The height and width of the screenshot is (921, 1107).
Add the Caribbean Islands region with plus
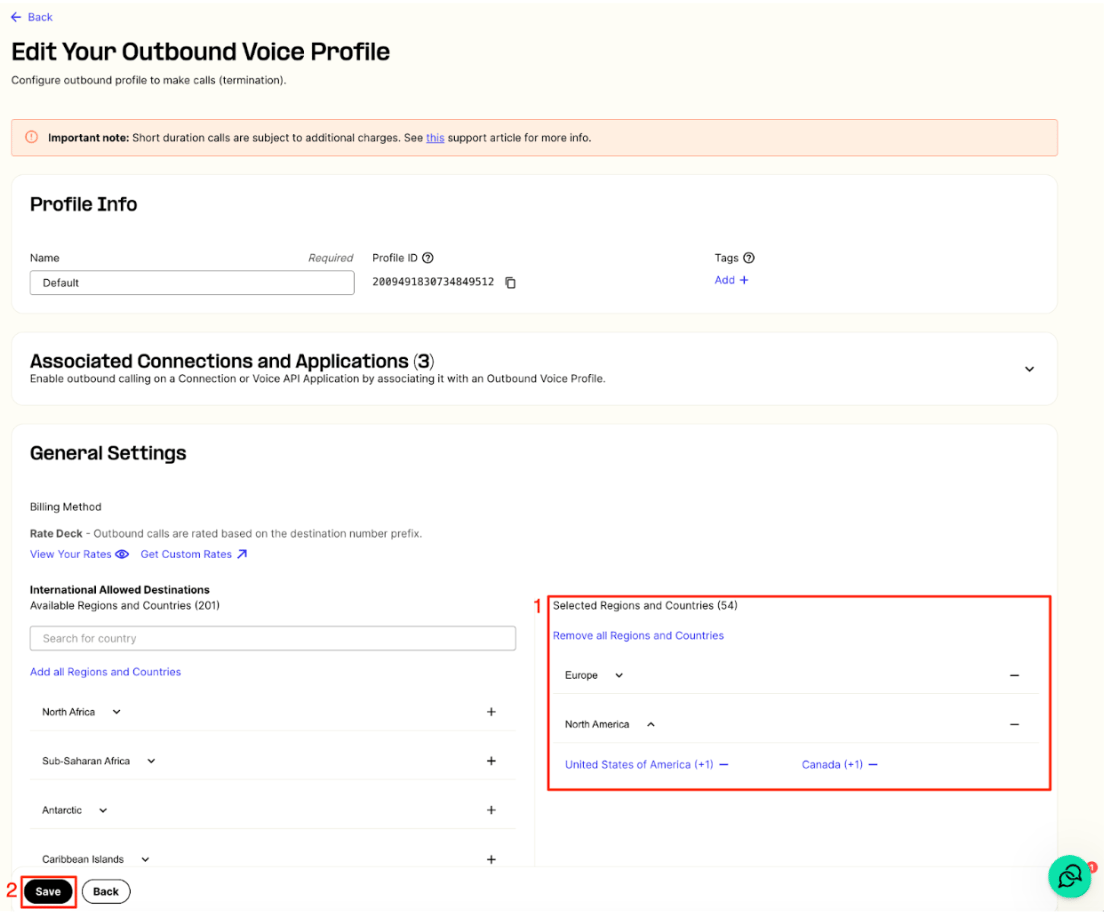(491, 860)
